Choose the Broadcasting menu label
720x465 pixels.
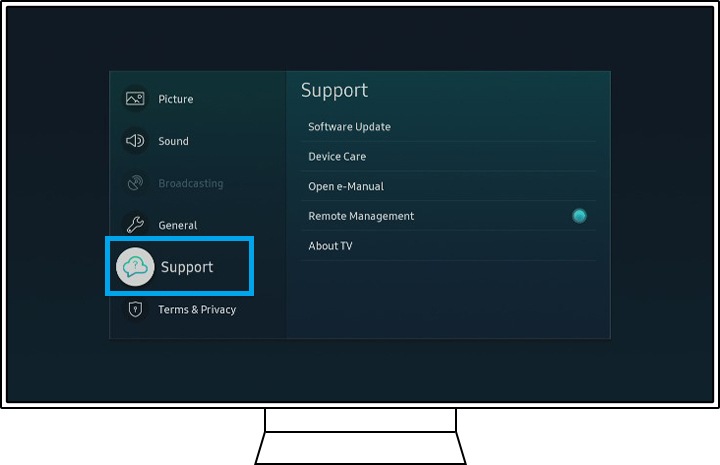tap(190, 183)
